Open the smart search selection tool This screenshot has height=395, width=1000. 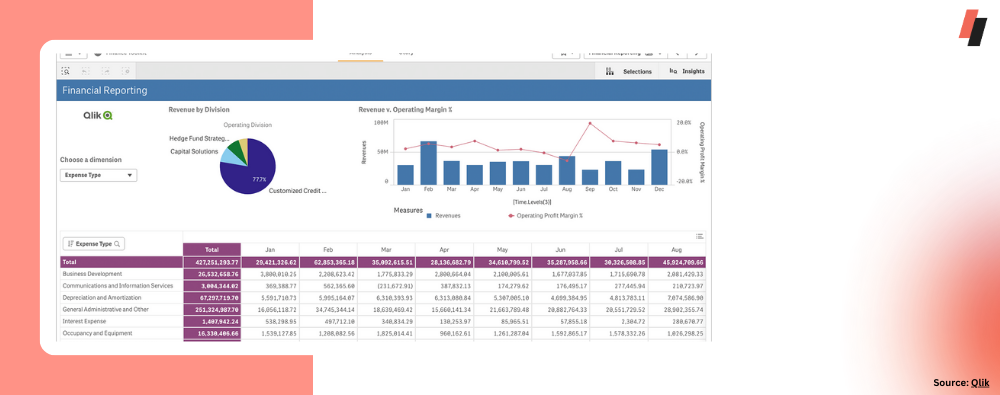pyautogui.click(x=66, y=71)
